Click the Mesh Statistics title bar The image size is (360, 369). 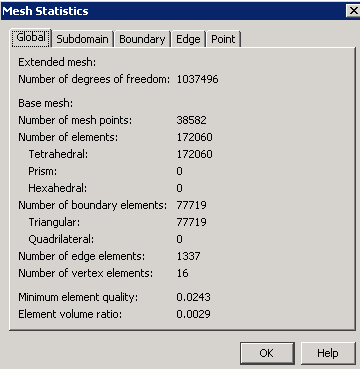(x=173, y=11)
